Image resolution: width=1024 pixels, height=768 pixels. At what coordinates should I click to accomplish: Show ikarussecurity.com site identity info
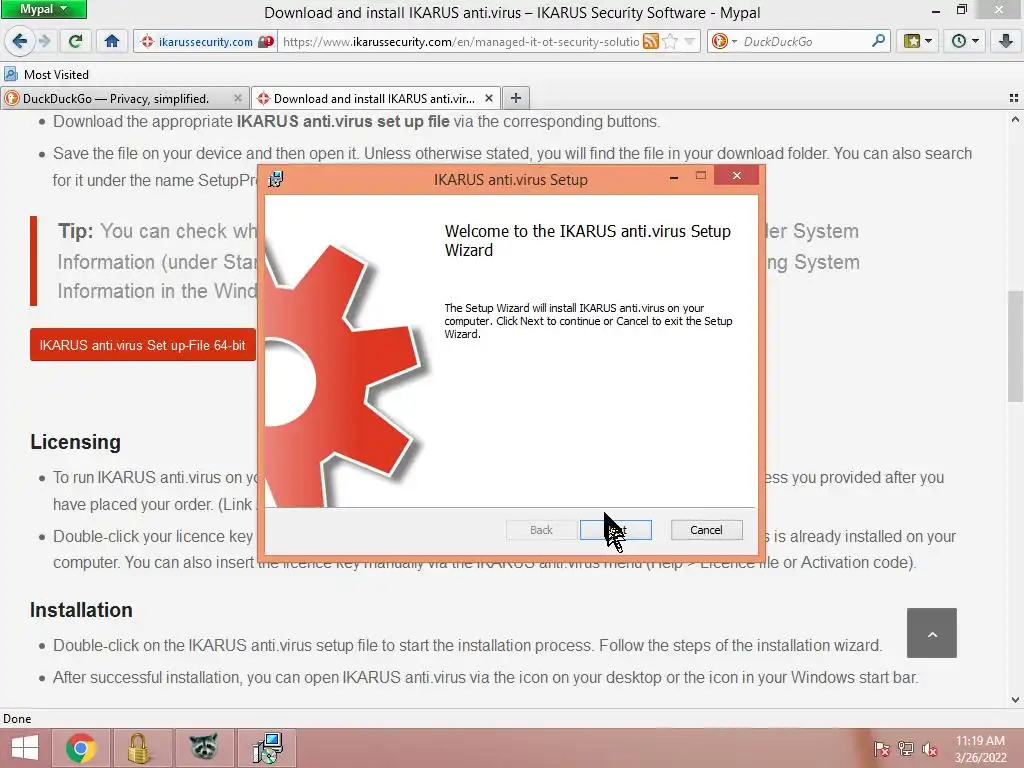click(x=205, y=42)
